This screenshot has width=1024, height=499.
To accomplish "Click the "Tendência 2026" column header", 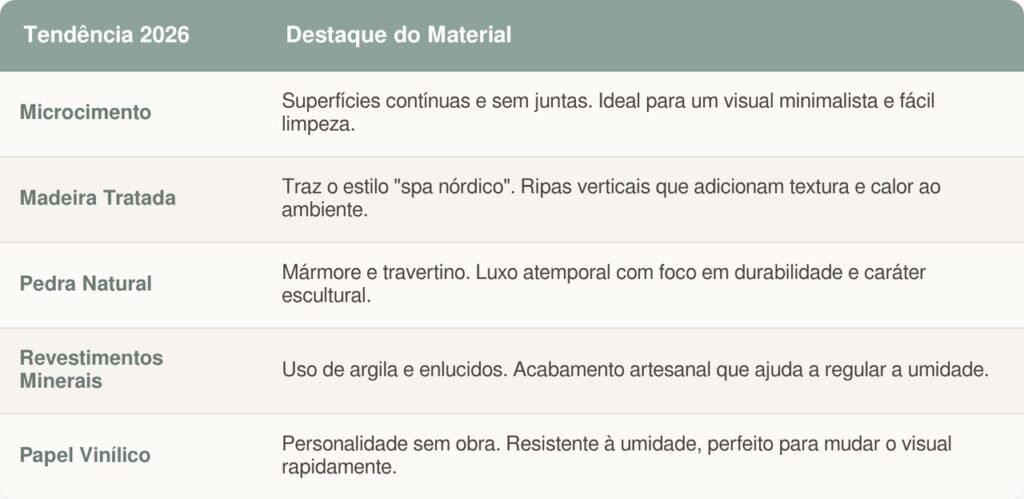I will pos(106,35).
